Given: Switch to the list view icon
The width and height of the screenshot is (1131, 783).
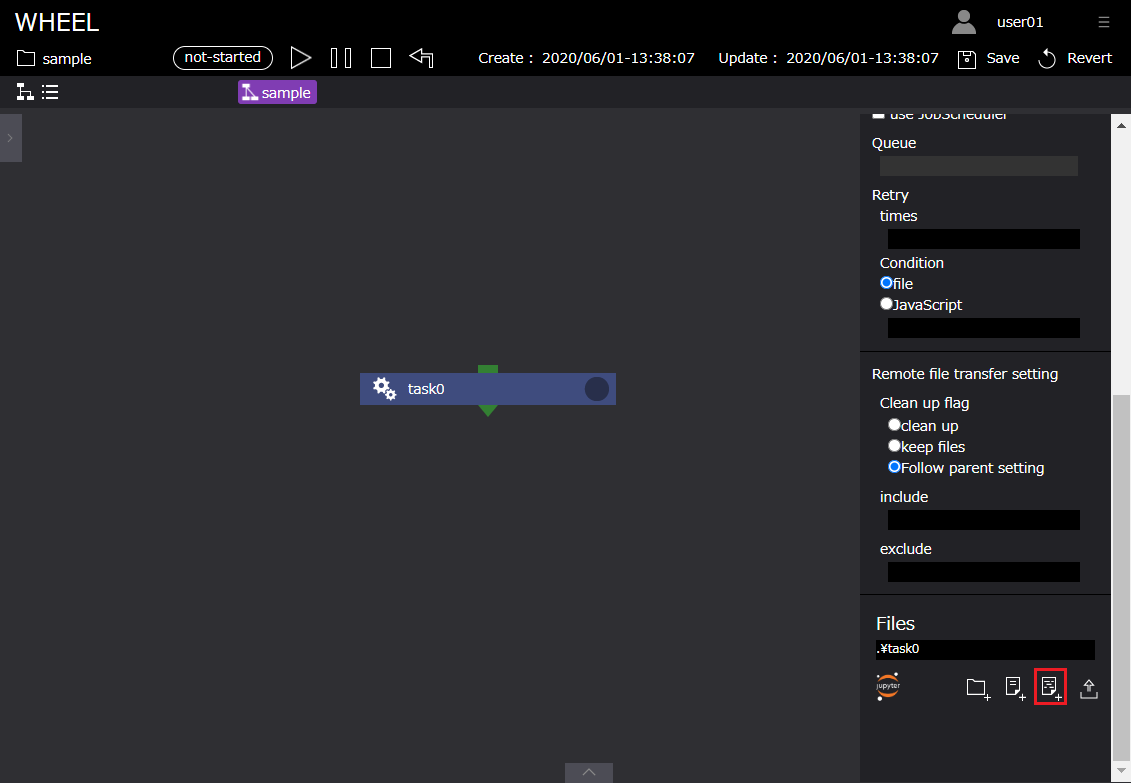Looking at the screenshot, I should click(50, 93).
